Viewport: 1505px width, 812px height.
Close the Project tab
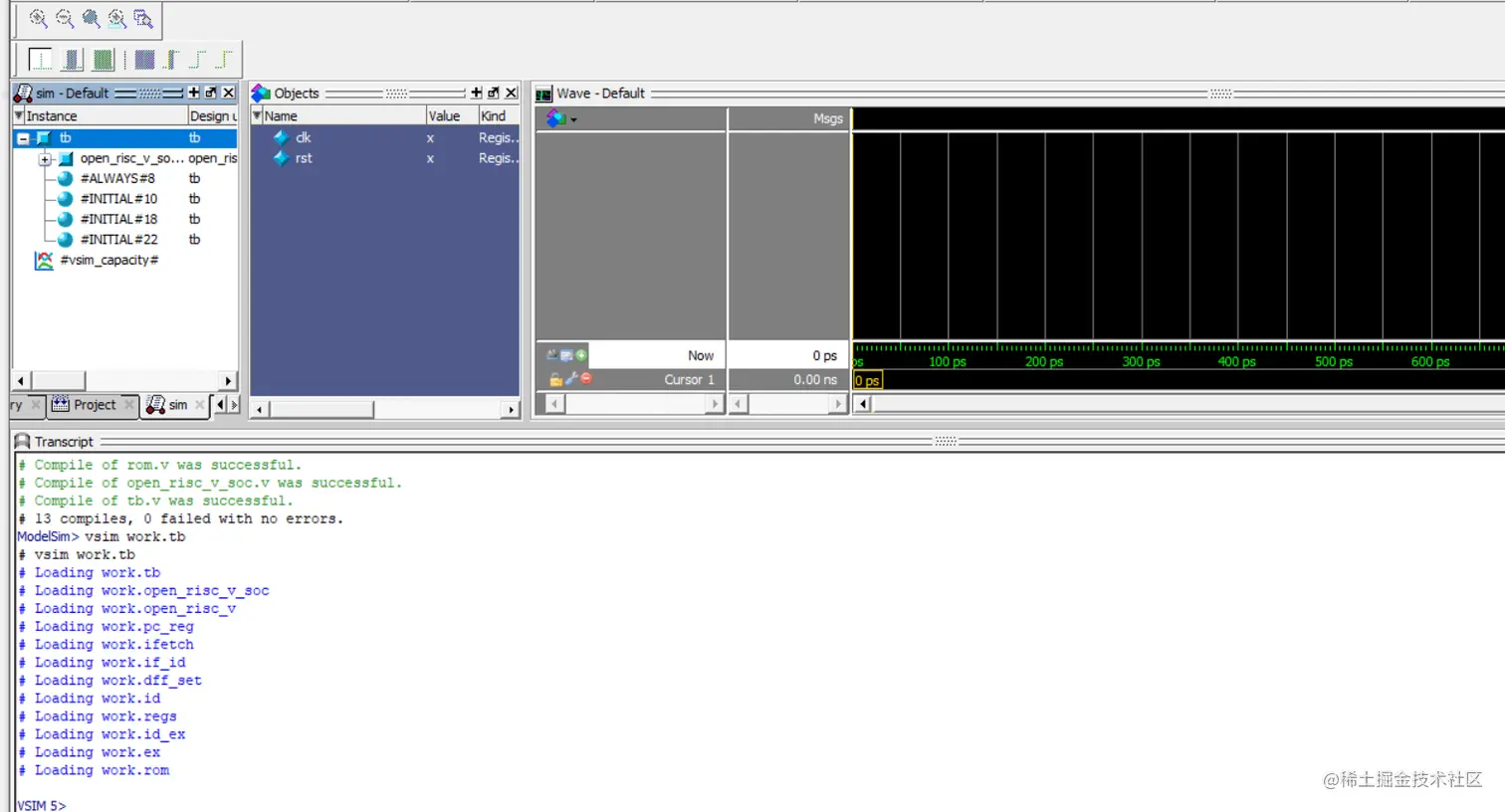129,404
